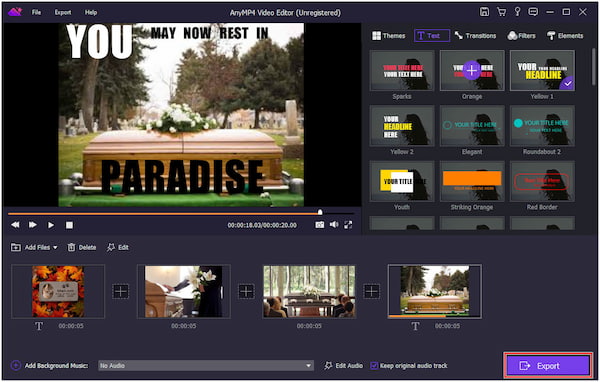Viewport: 600px width, 382px height.
Task: Click the rewind playback button
Action: 15,225
